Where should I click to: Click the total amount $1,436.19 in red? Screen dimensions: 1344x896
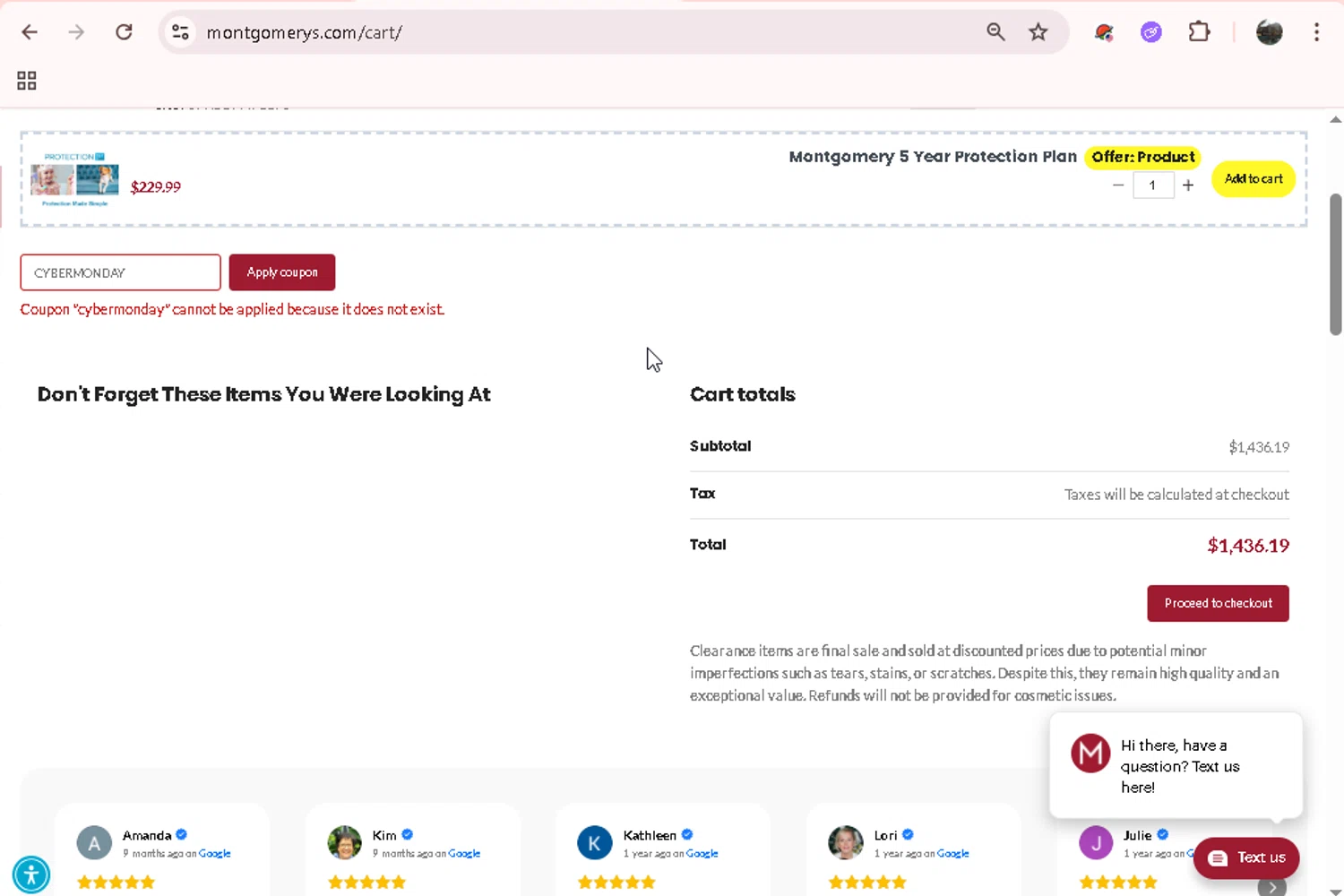coord(1248,546)
